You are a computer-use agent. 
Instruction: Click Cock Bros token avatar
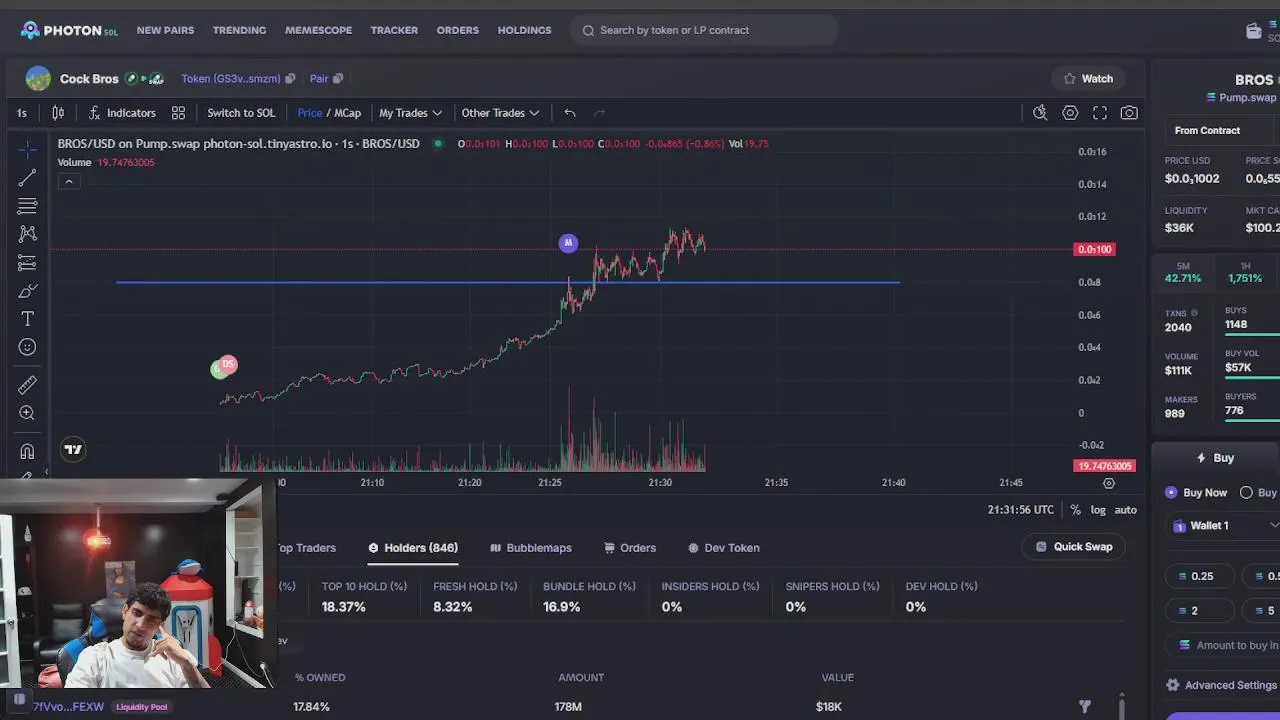tap(38, 78)
